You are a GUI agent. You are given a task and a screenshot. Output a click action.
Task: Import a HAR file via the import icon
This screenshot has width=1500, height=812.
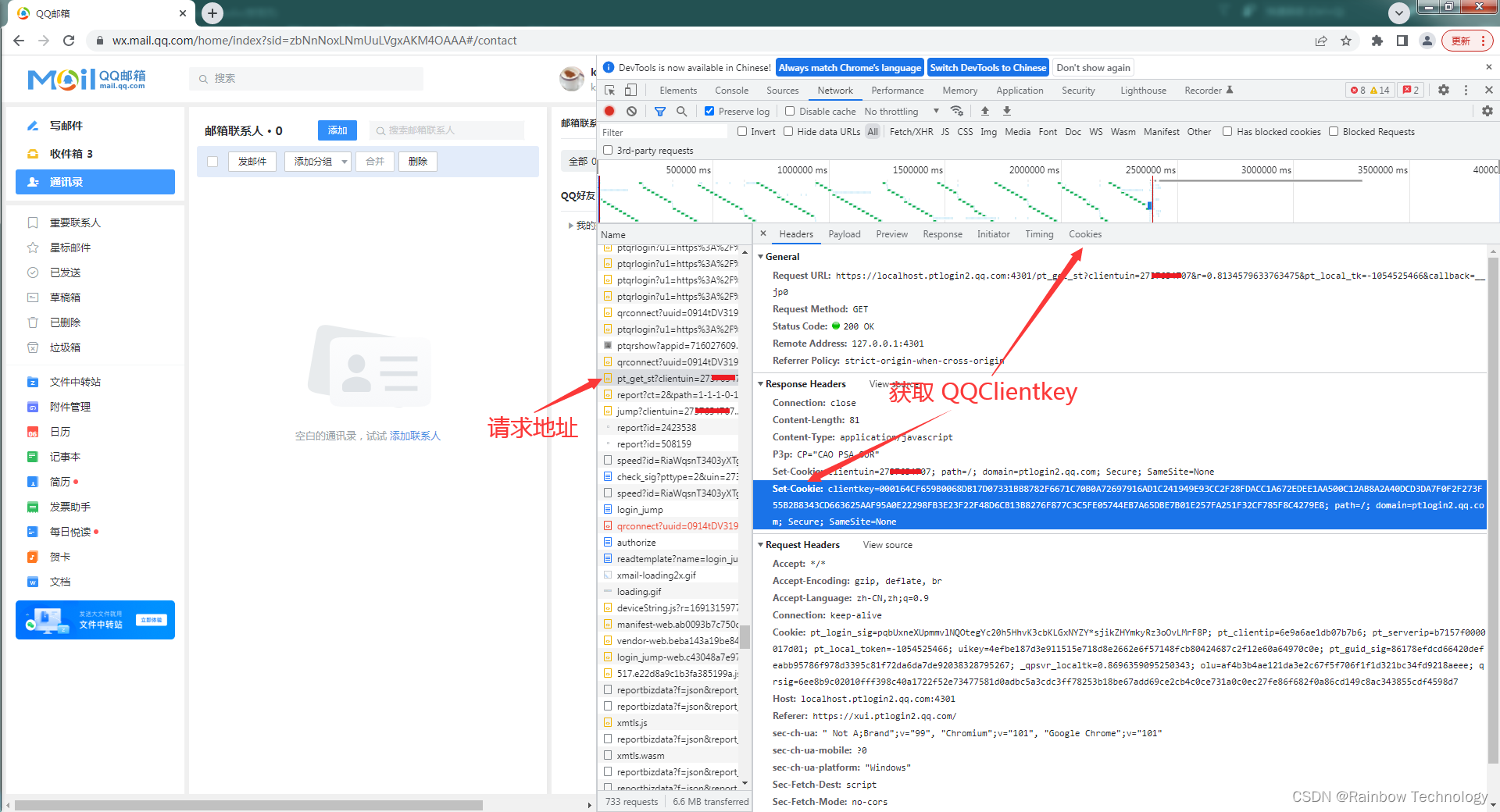(x=984, y=111)
